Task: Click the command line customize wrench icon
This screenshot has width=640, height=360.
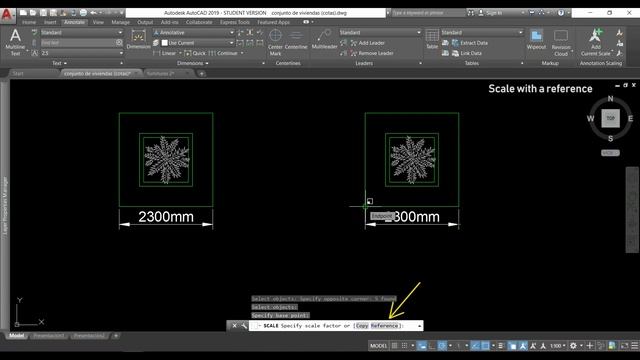Action: (244, 325)
